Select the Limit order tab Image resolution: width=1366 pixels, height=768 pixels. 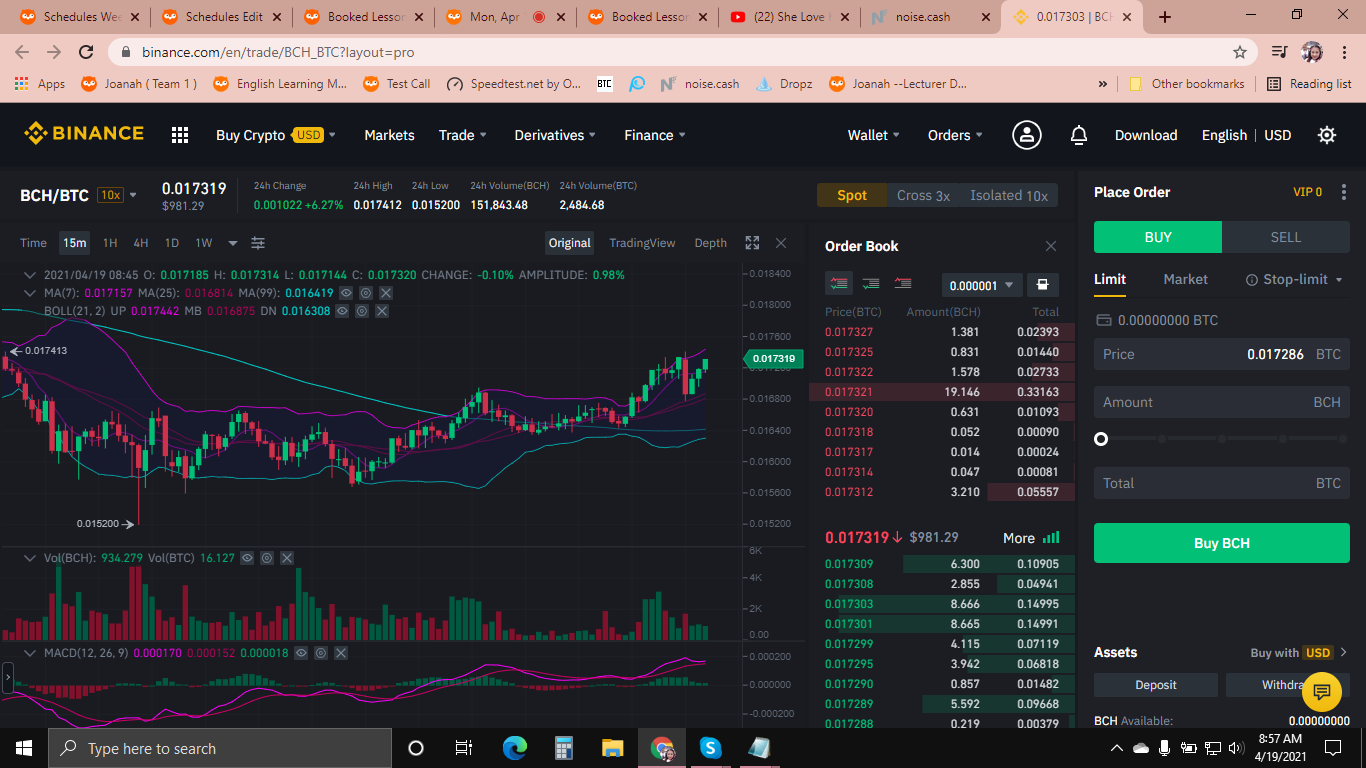pos(1110,279)
